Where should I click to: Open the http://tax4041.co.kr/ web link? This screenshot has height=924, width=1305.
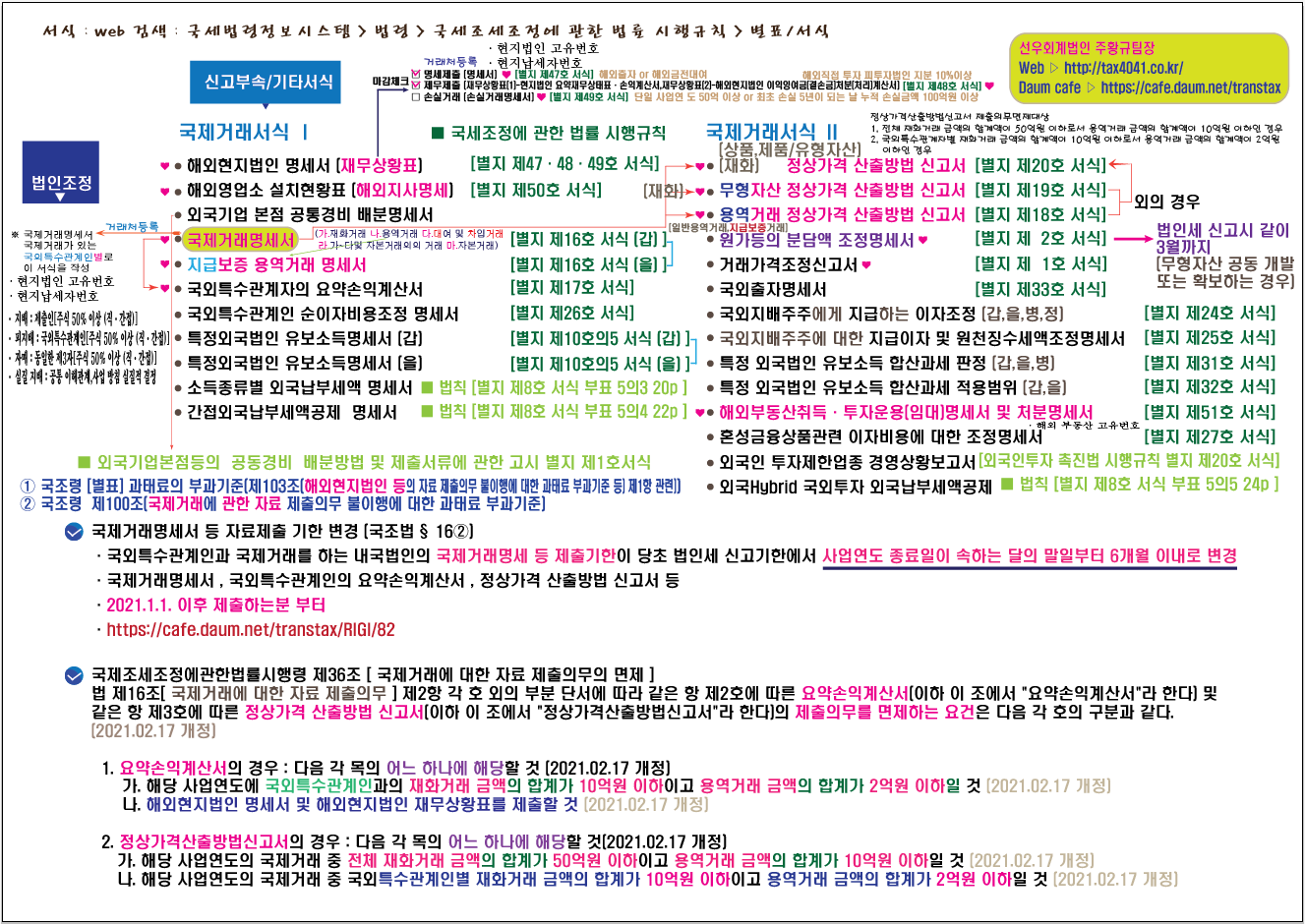[1123, 68]
